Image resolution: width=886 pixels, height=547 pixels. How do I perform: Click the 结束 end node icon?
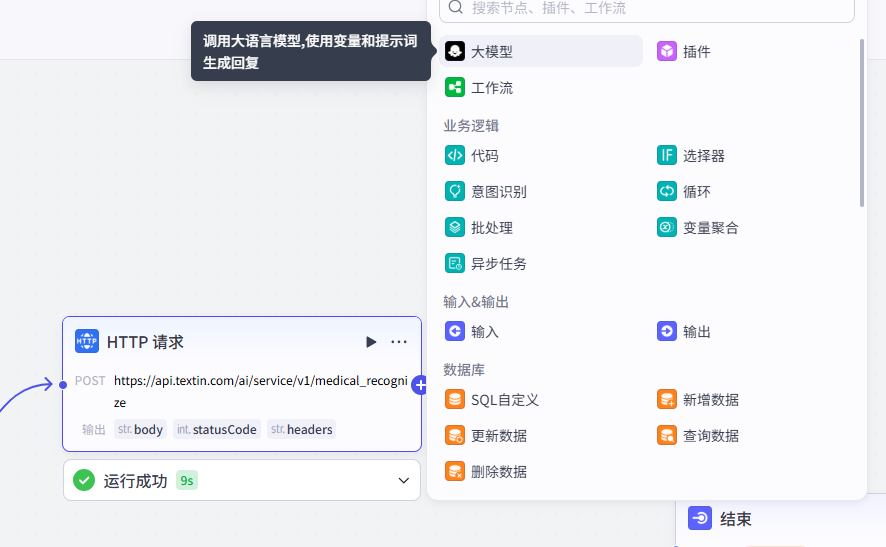pyautogui.click(x=700, y=518)
